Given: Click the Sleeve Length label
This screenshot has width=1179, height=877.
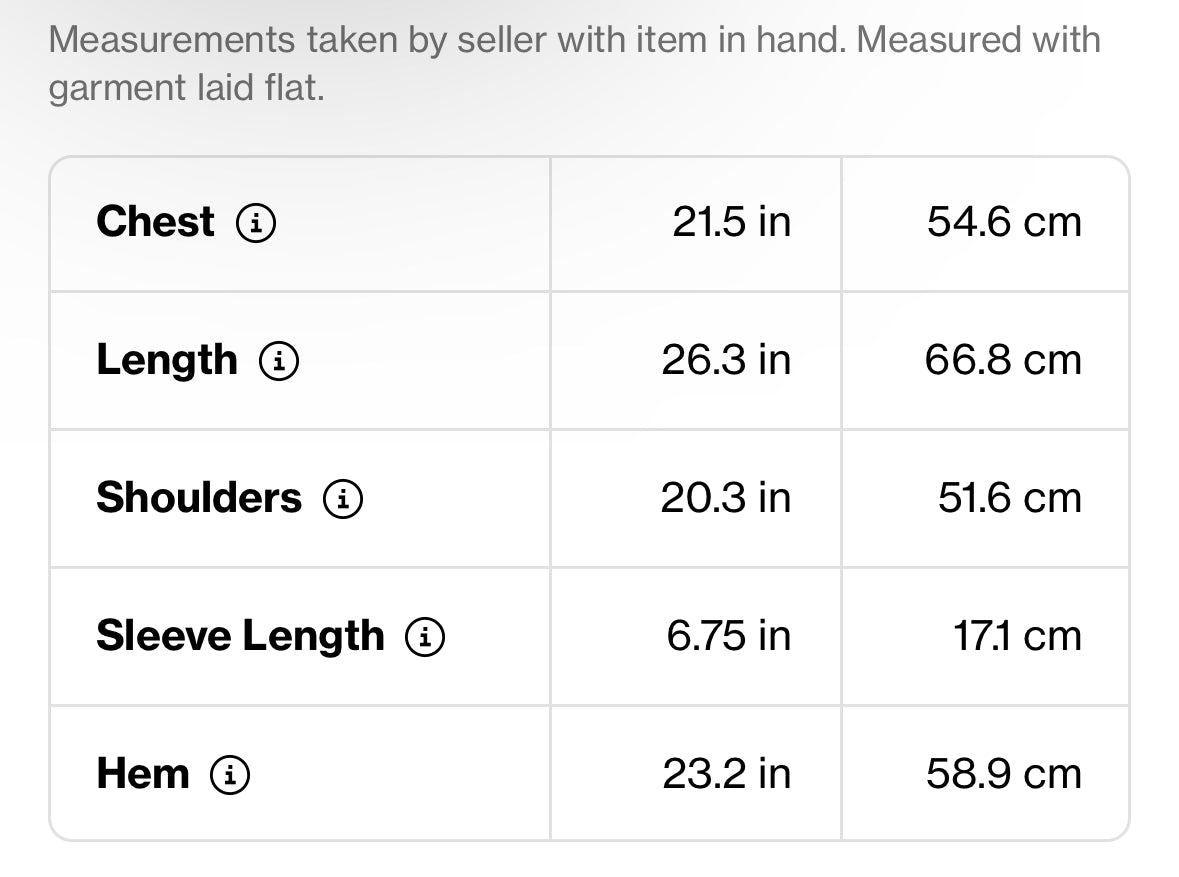Looking at the screenshot, I should pos(241,636).
